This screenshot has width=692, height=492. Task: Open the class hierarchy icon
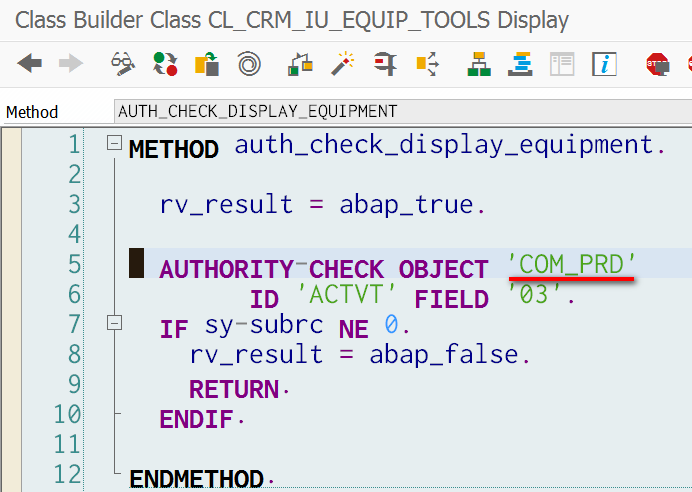(x=479, y=64)
